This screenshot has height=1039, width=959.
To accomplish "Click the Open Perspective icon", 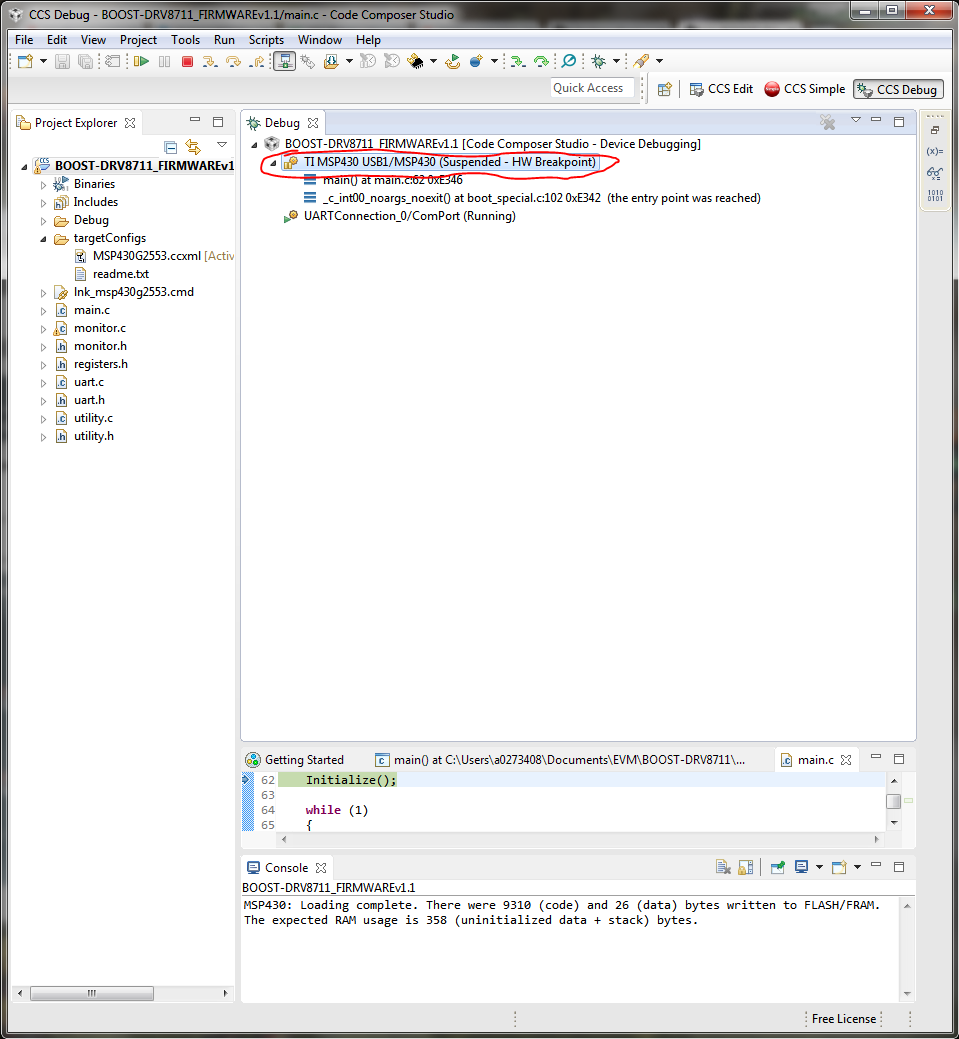I will click(665, 89).
